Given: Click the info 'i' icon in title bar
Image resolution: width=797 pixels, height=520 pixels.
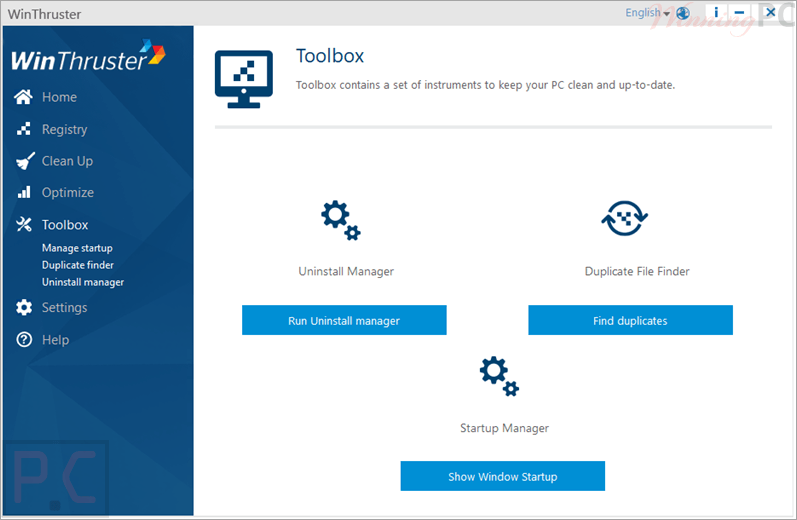Looking at the screenshot, I should 716,12.
